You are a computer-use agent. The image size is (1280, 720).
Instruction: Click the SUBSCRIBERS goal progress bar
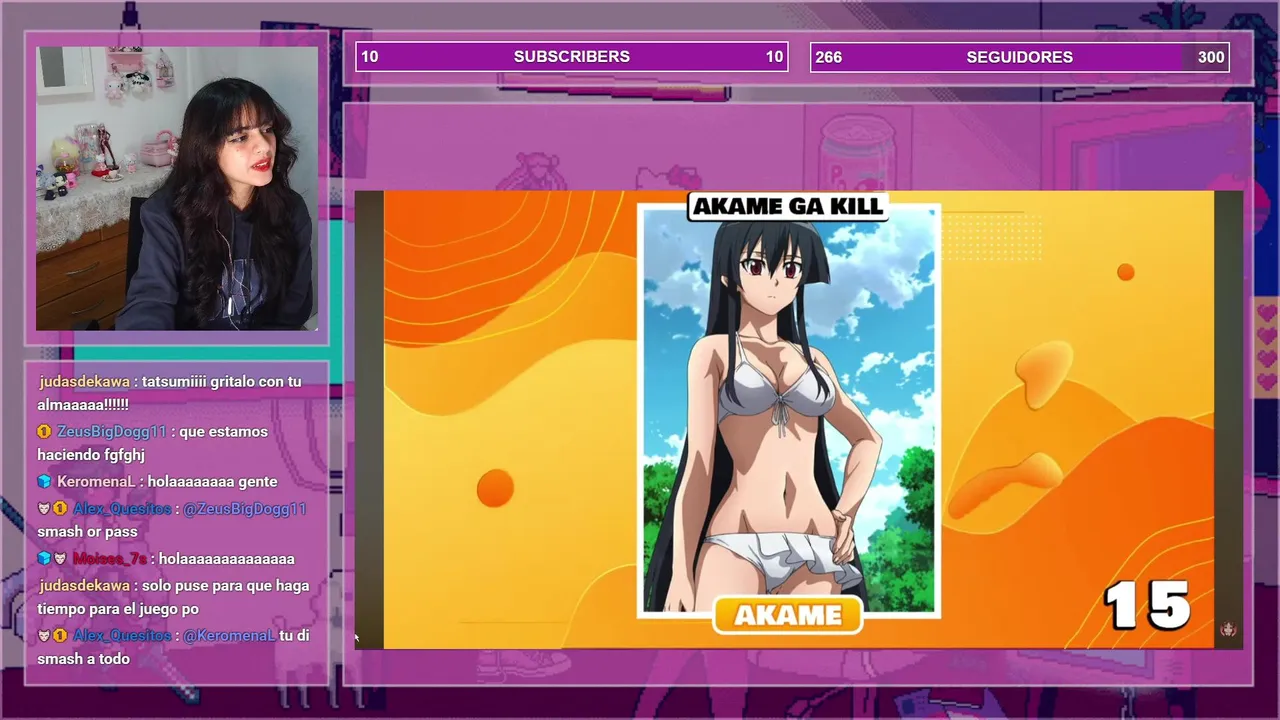click(x=572, y=57)
